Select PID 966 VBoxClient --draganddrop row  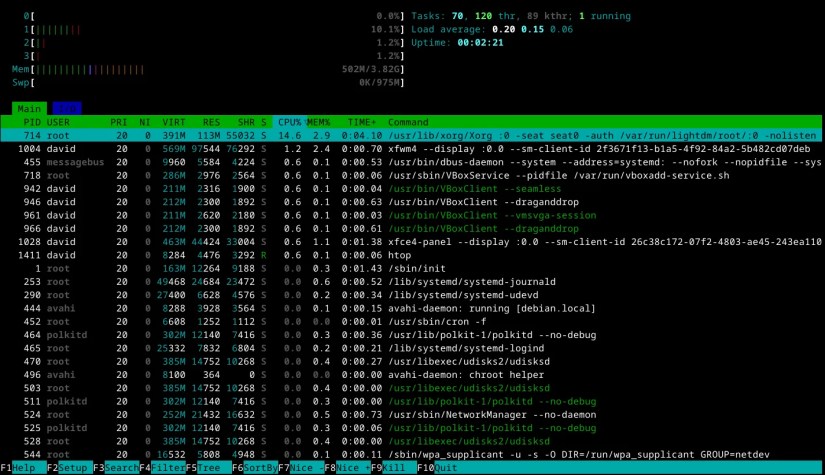click(411, 228)
